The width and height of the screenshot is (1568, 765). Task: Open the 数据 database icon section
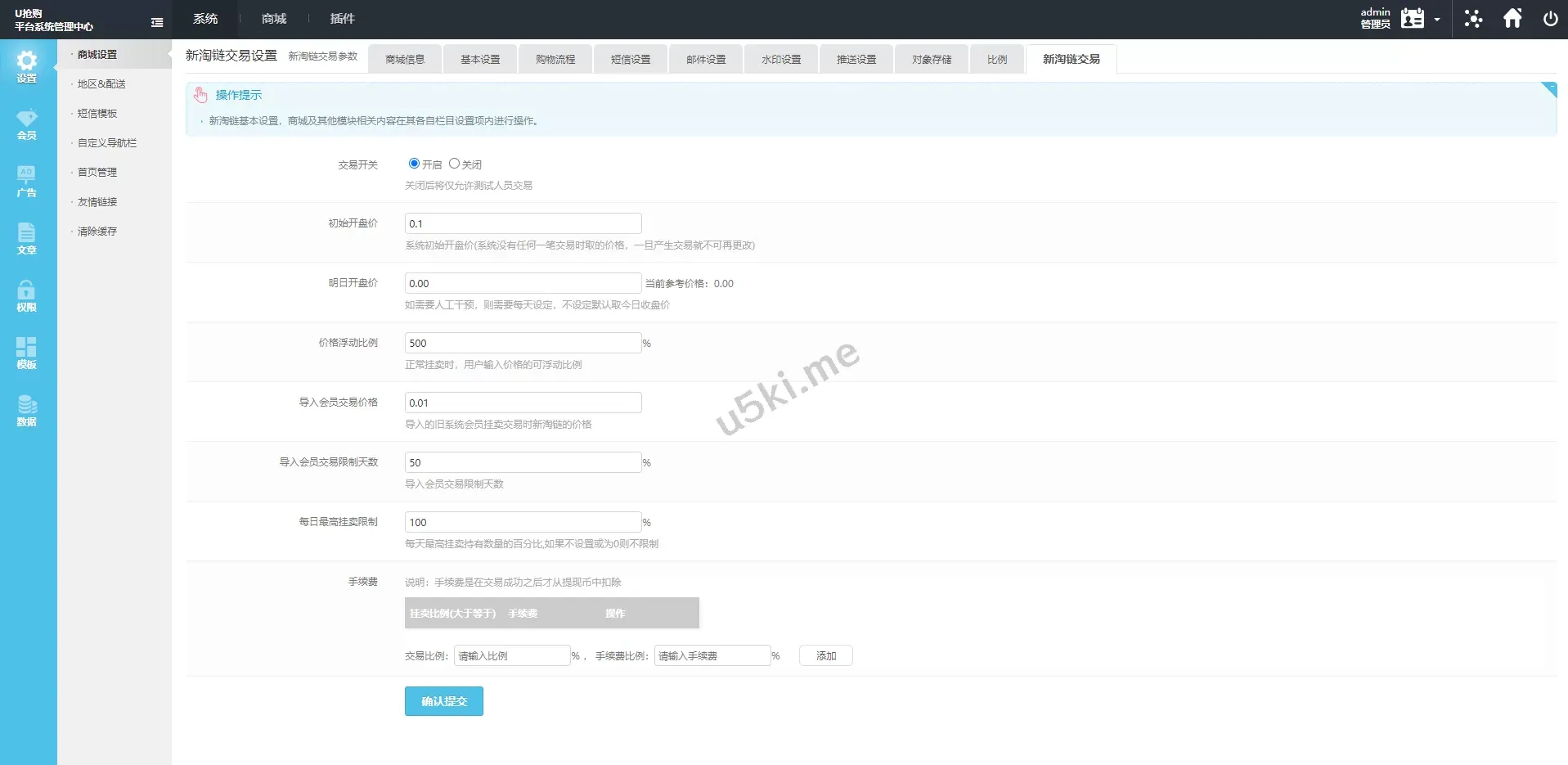tap(27, 411)
